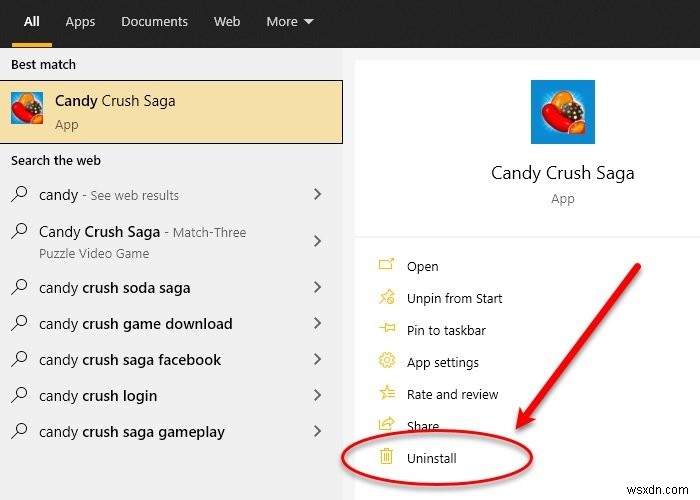Select 'candy crush saga gameplay' suggestion

pos(131,432)
